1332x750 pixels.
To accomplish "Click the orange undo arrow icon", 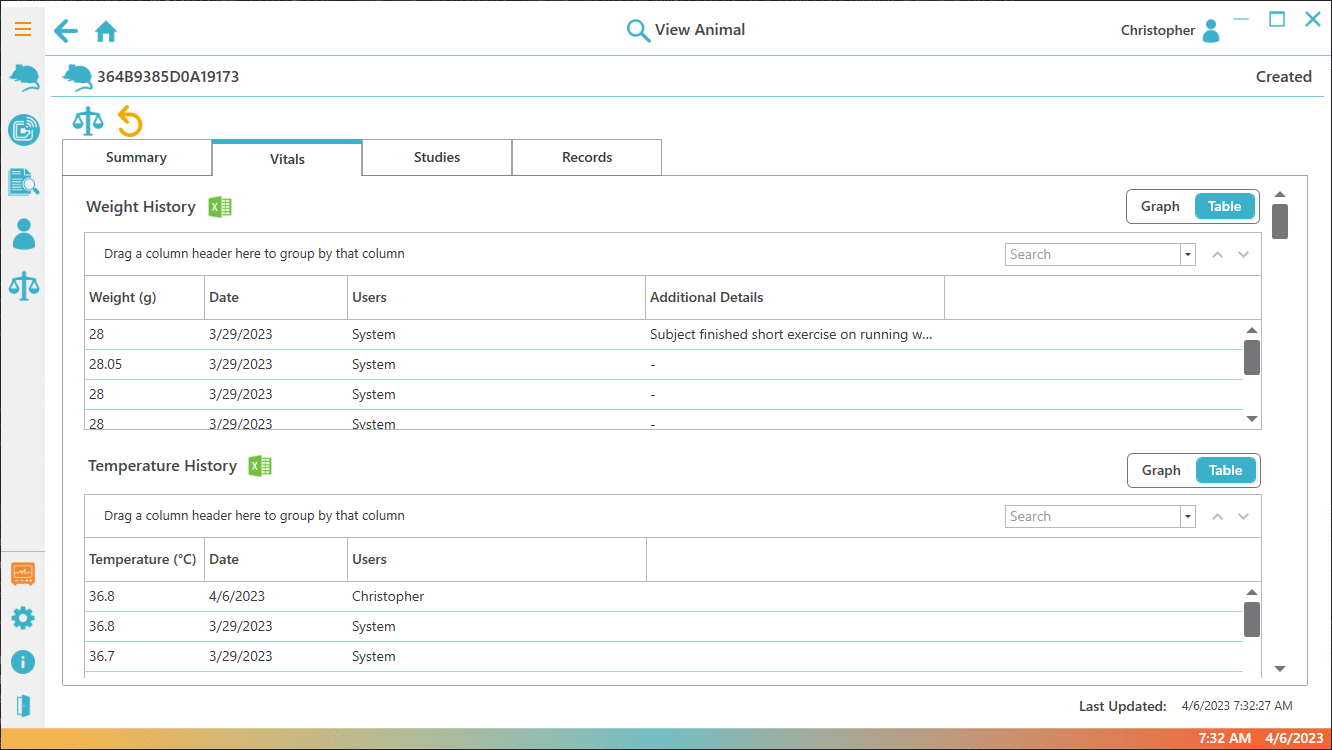I will click(130, 121).
